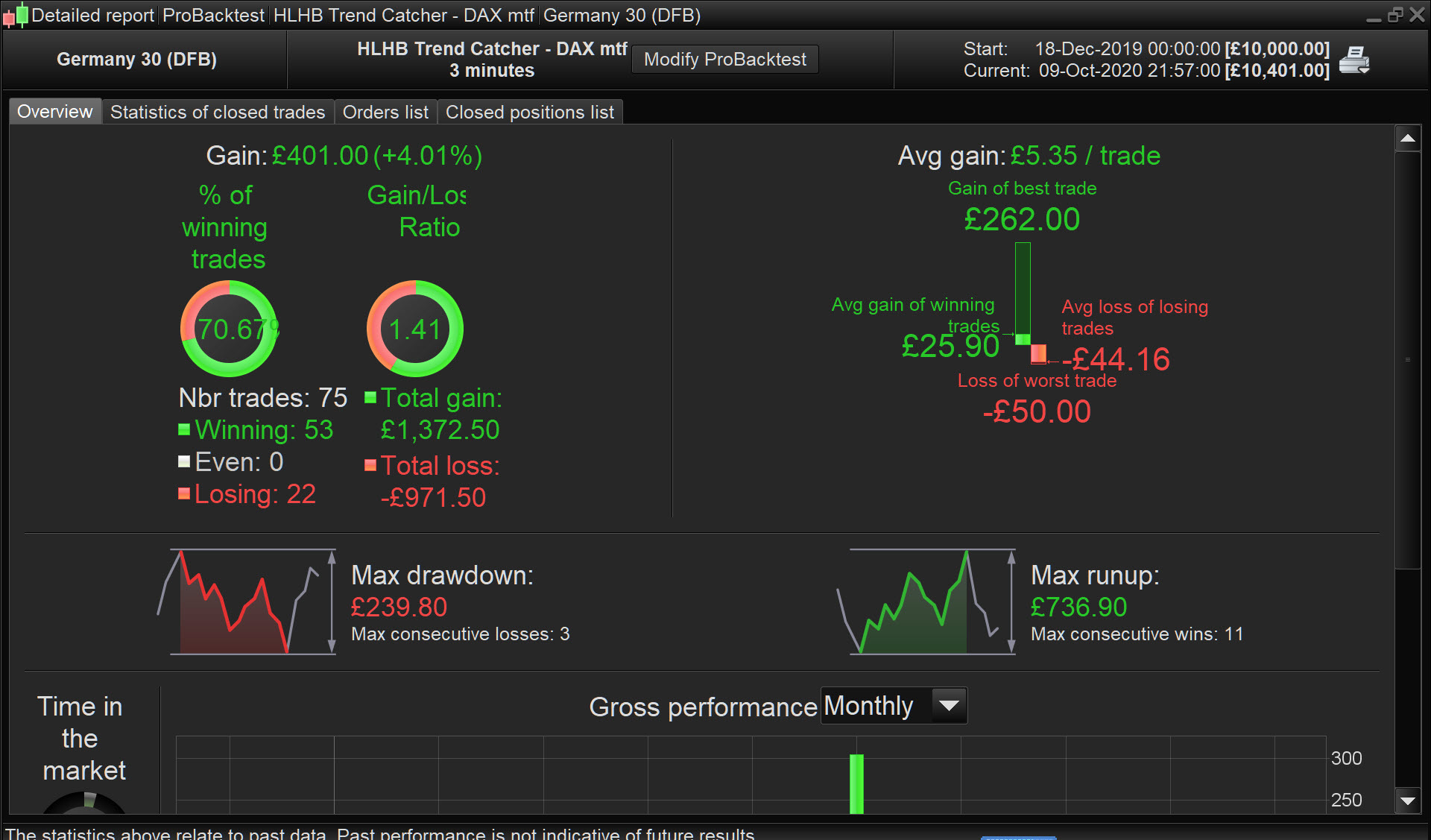The height and width of the screenshot is (840, 1431).
Task: Click the Time in the market gauge
Action: pos(84,803)
